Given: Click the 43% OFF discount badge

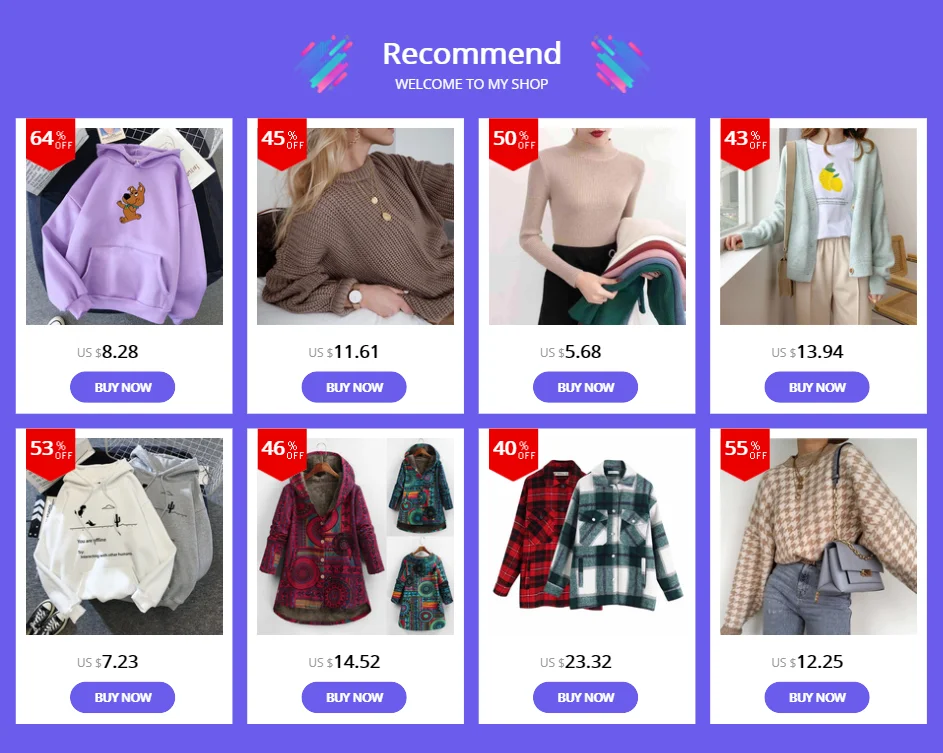Looking at the screenshot, I should (x=745, y=143).
